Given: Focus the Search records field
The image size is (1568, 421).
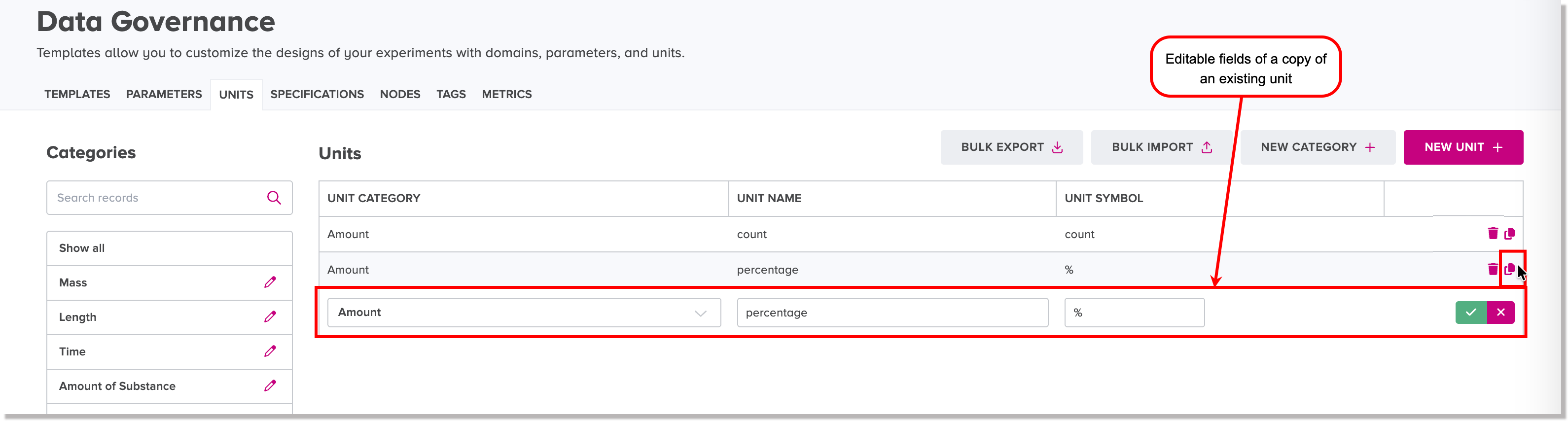Looking at the screenshot, I should [x=169, y=198].
